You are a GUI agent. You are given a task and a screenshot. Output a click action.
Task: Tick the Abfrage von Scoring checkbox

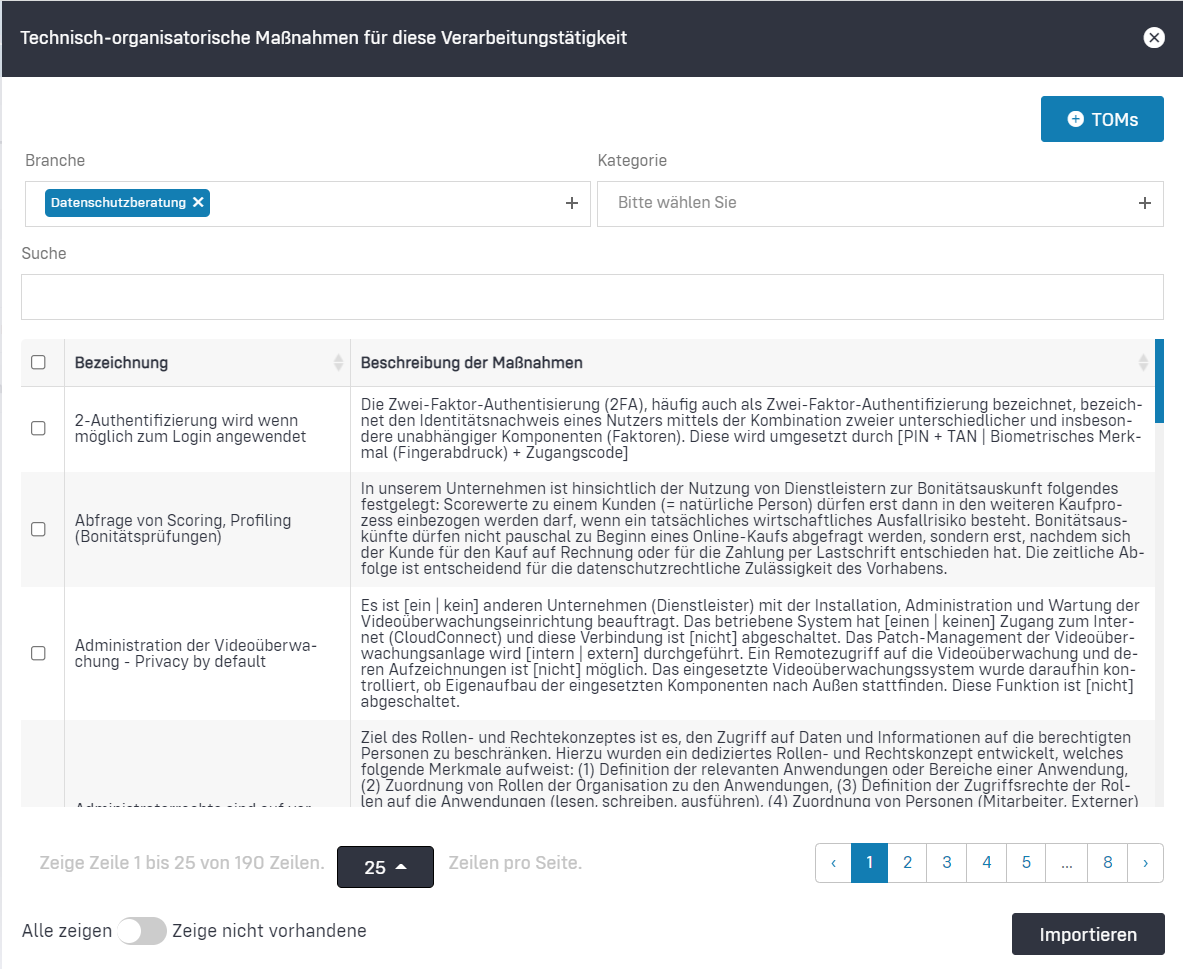(38, 529)
